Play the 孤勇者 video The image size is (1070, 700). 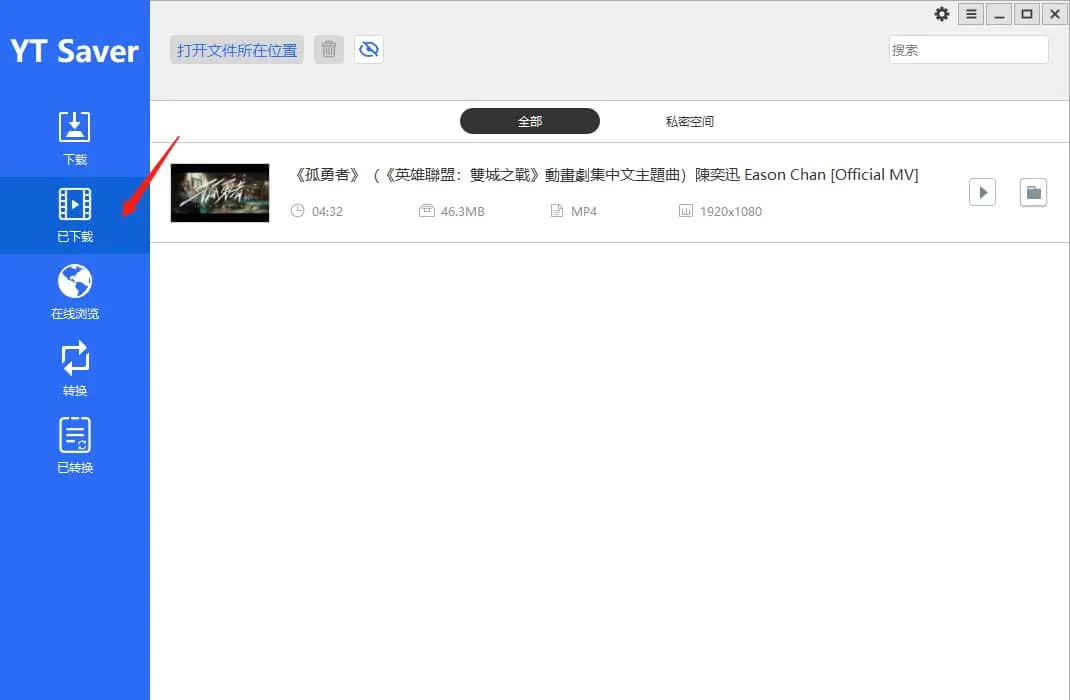(x=982, y=192)
